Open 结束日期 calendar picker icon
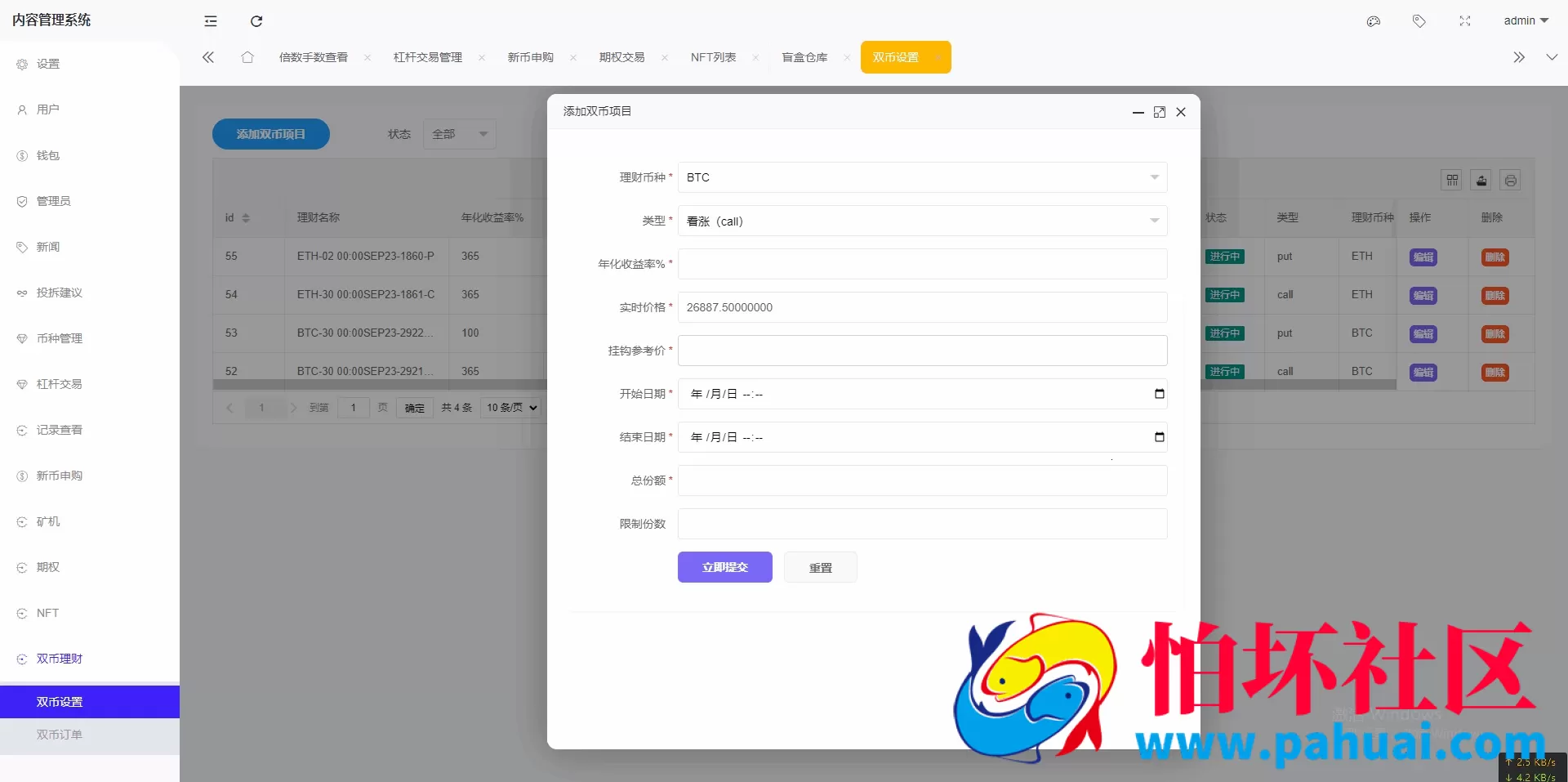 (x=1159, y=437)
